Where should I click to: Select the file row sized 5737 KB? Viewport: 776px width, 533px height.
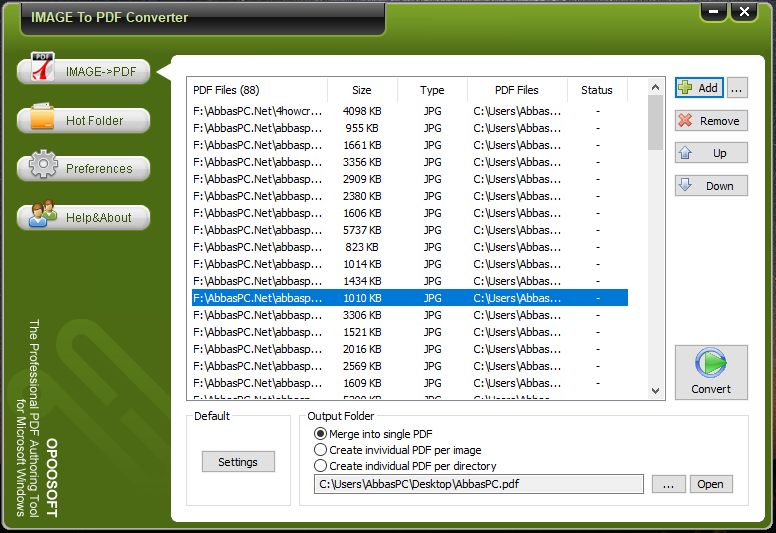coord(410,230)
